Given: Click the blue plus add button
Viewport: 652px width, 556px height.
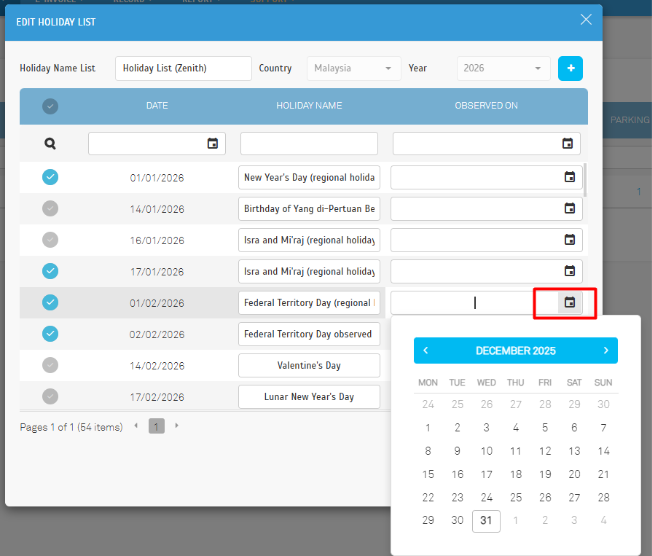Looking at the screenshot, I should [570, 68].
